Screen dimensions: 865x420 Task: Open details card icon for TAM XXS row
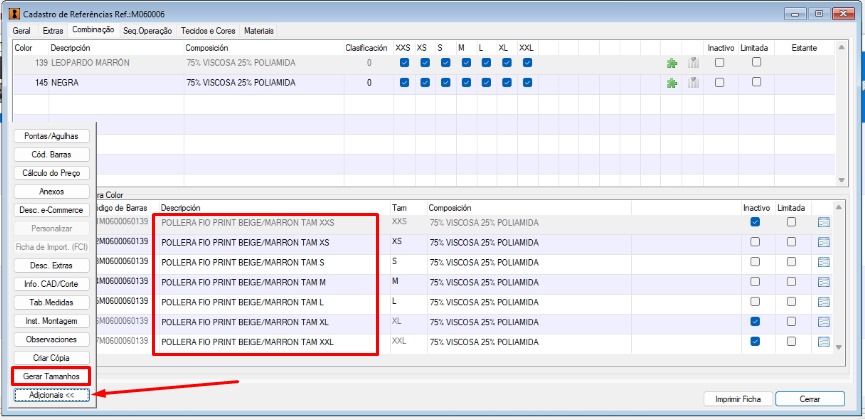click(824, 222)
